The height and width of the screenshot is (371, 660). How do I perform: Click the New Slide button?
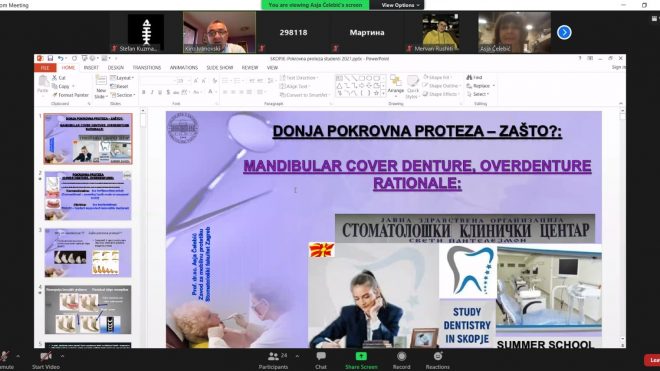click(x=101, y=87)
